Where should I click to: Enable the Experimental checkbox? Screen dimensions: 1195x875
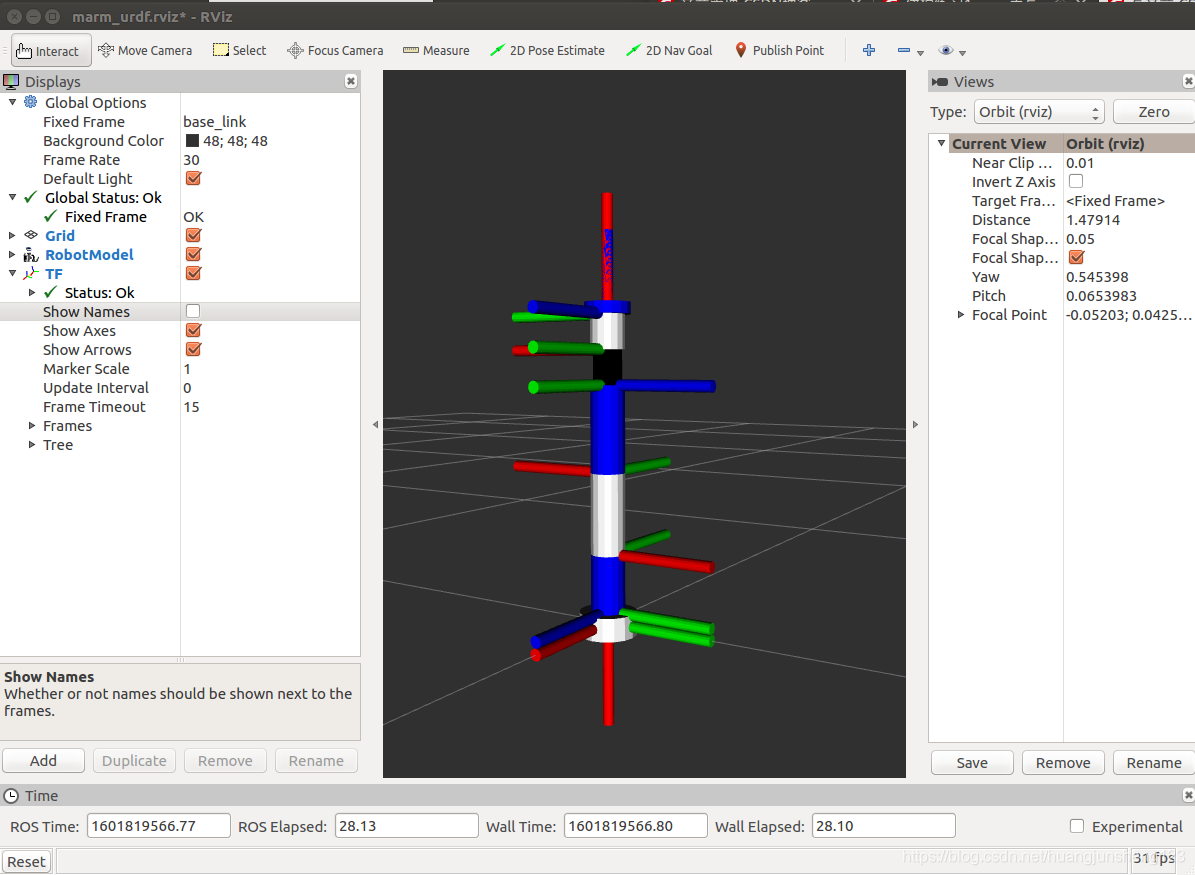1077,826
